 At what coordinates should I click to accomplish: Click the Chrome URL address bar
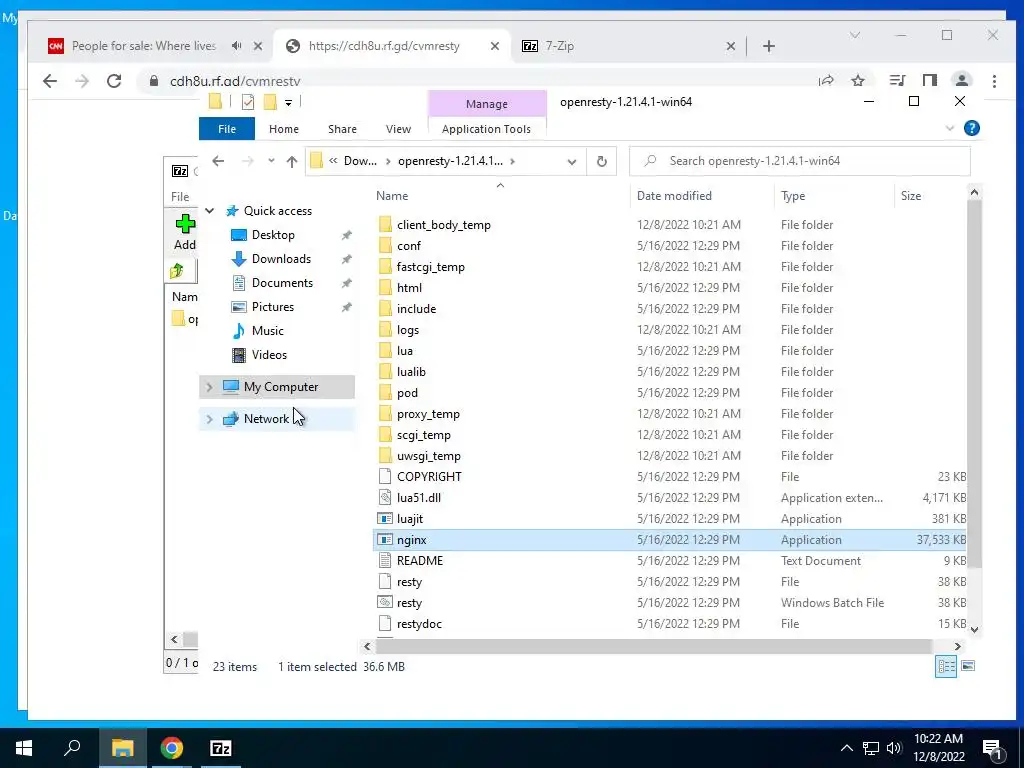coord(477,81)
